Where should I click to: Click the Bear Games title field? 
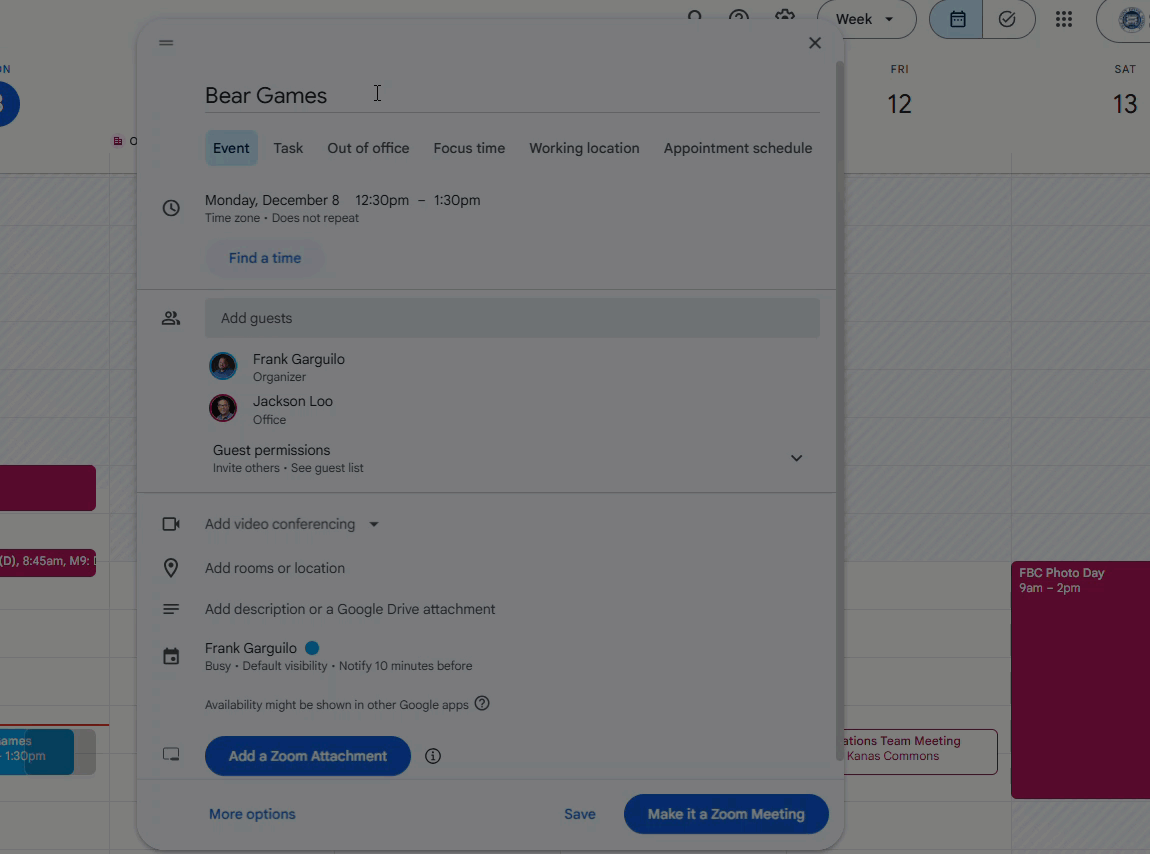512,95
